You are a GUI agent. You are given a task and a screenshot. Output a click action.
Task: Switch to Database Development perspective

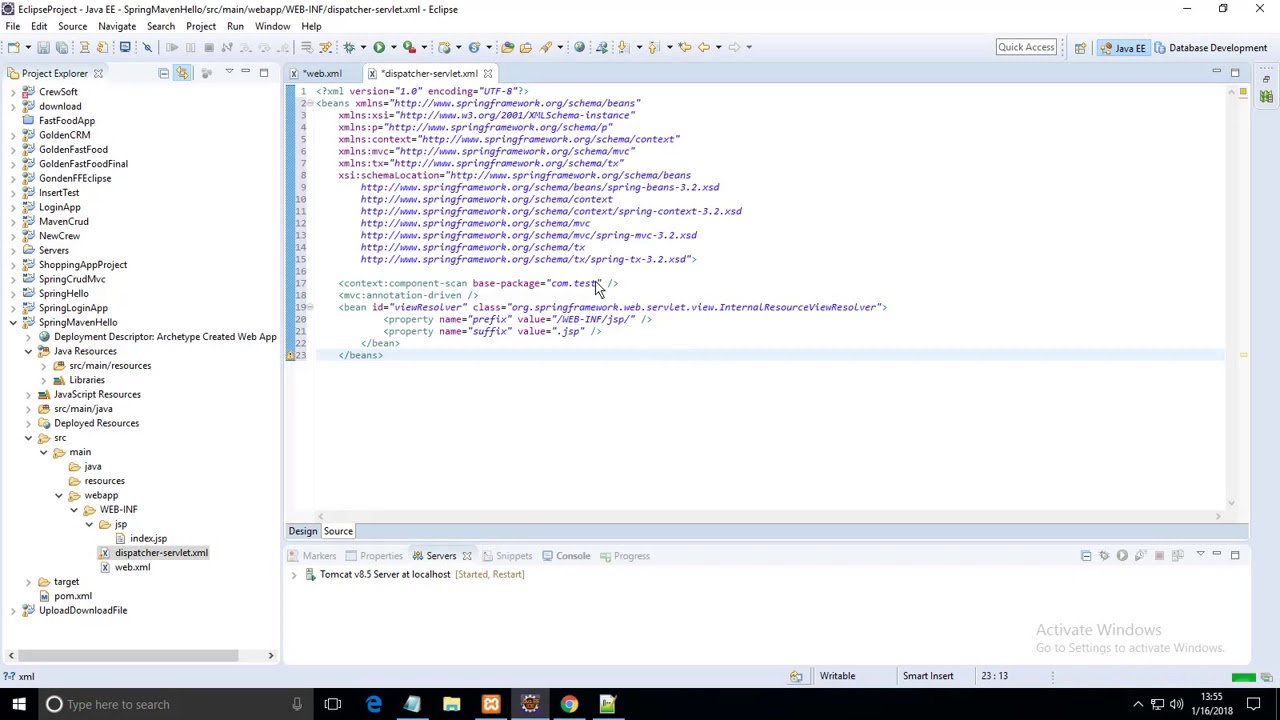1210,47
